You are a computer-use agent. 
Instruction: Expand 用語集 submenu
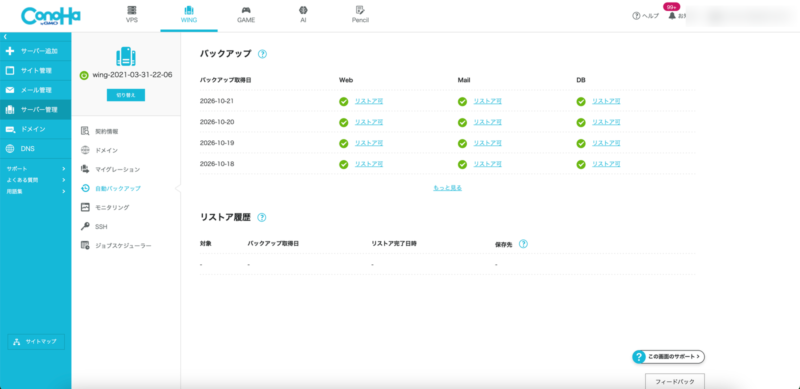click(x=36, y=191)
